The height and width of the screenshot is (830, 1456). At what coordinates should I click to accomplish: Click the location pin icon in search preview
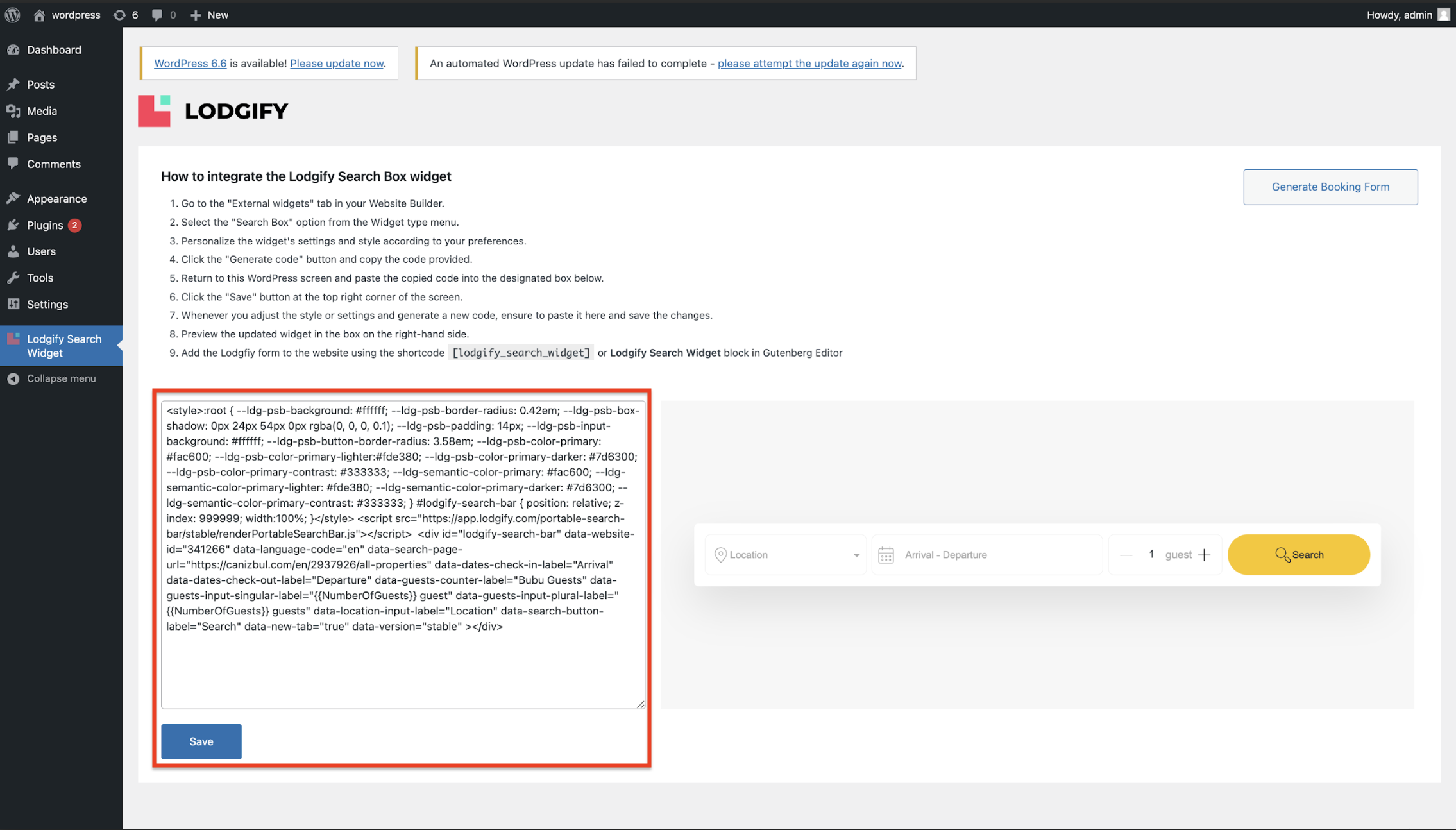tap(720, 554)
